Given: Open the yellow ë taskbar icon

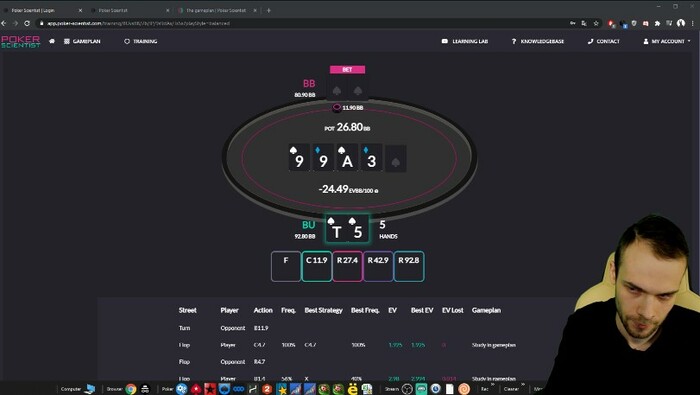Looking at the screenshot, I should tap(353, 389).
